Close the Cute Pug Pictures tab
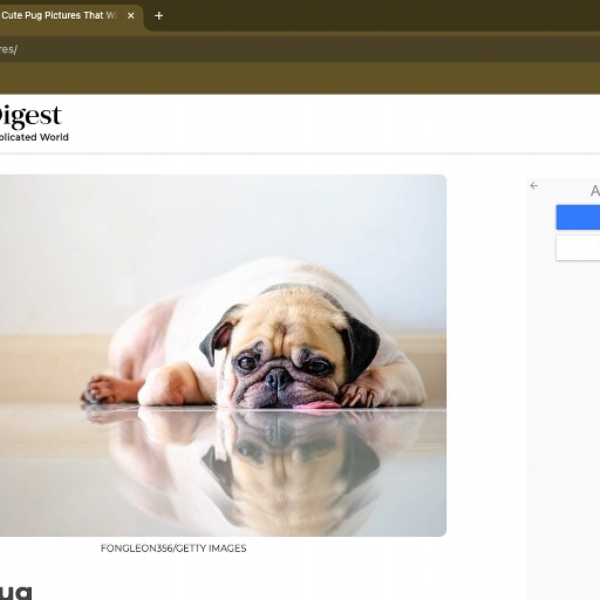The image size is (600, 600). 131,16
